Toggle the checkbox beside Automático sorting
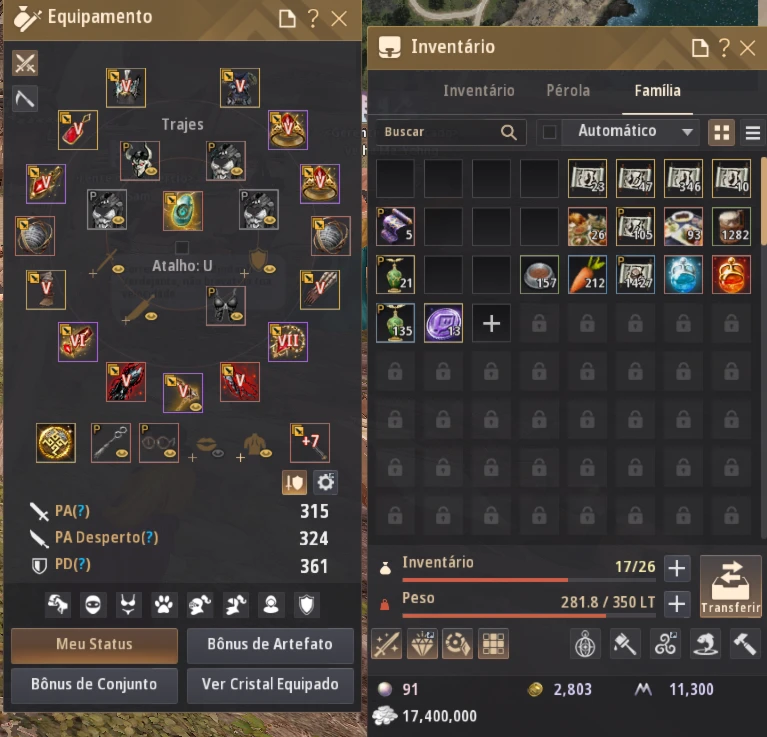The width and height of the screenshot is (767, 737). click(549, 132)
